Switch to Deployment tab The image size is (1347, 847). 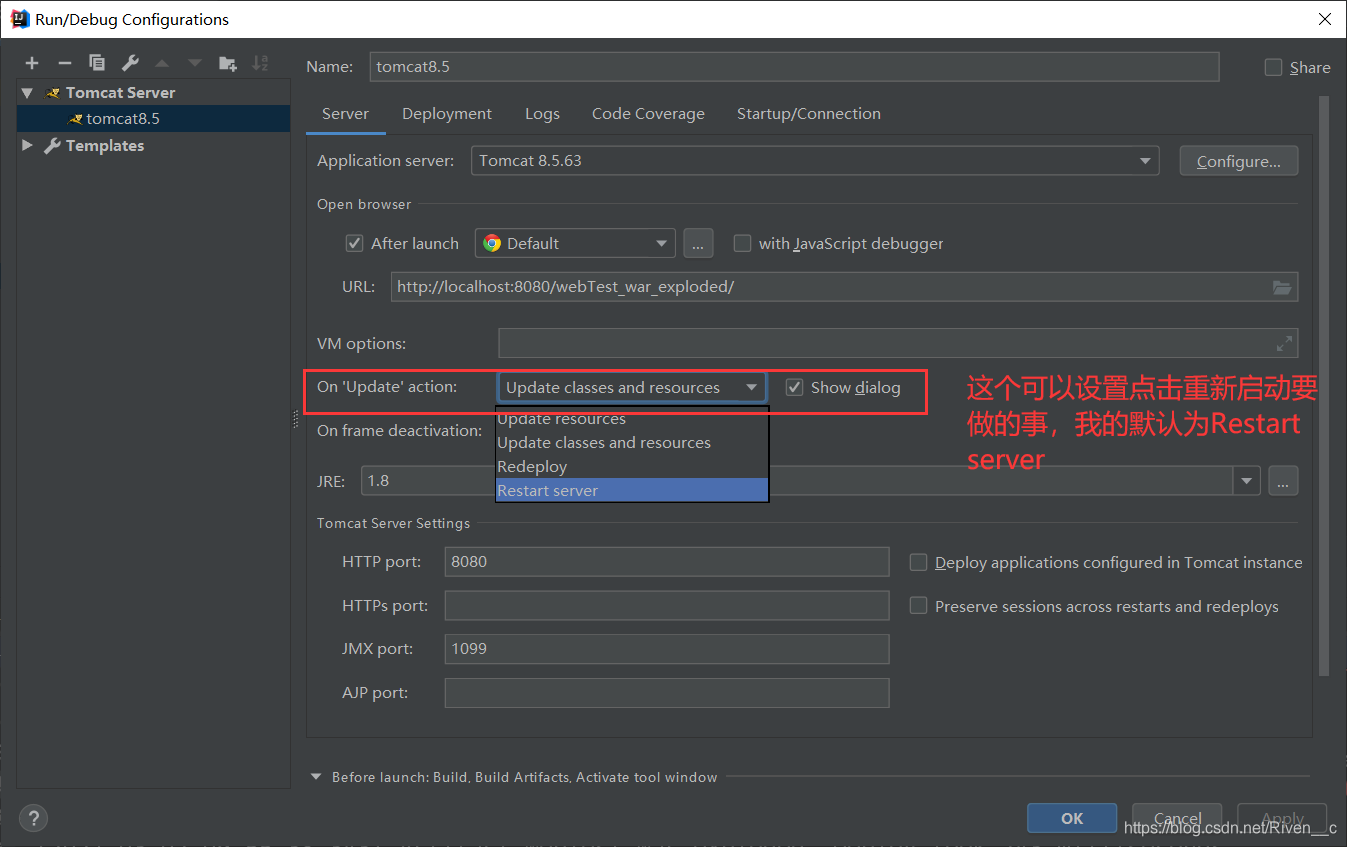[447, 114]
